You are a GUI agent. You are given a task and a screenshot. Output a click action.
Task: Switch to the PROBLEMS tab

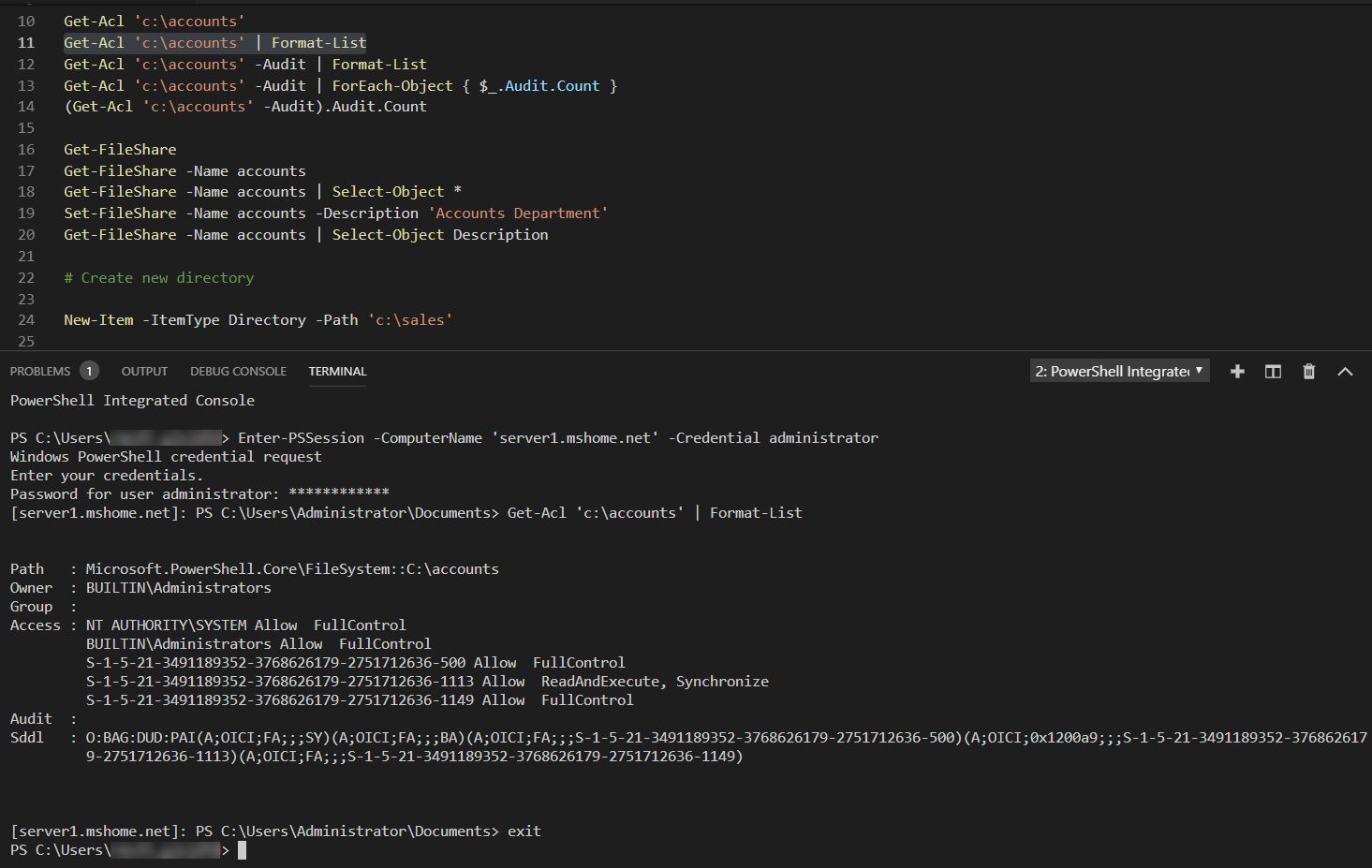(x=40, y=372)
